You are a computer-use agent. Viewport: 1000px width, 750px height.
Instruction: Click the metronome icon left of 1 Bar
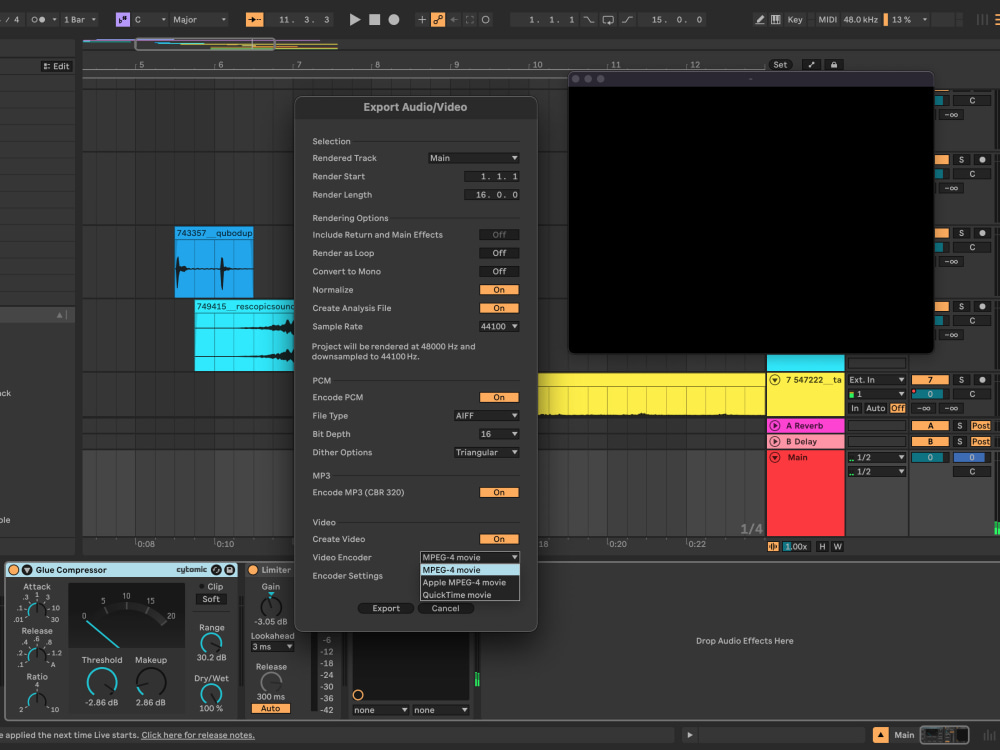pyautogui.click(x=38, y=20)
